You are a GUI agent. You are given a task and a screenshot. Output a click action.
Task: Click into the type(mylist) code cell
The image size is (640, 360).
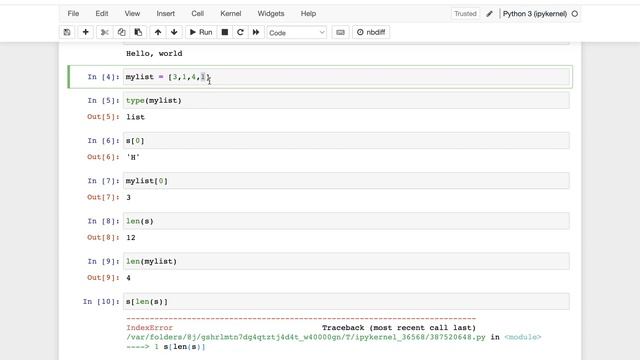click(x=346, y=100)
